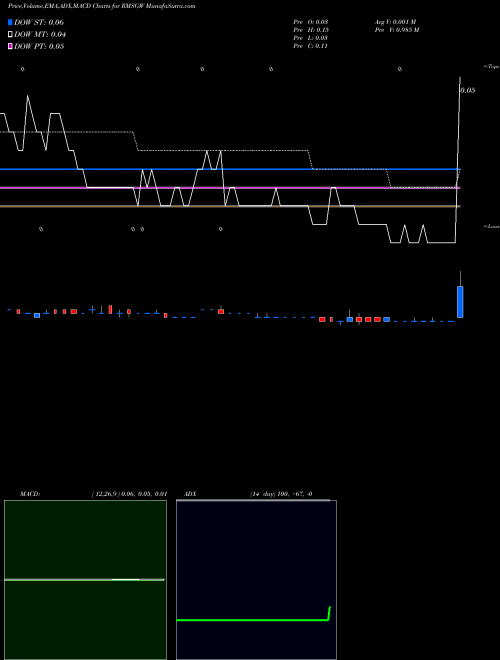Screen dimensions: 500x660
Task: Click the 'Pre V: 0.985 M' volume text
Action: coord(397,30)
